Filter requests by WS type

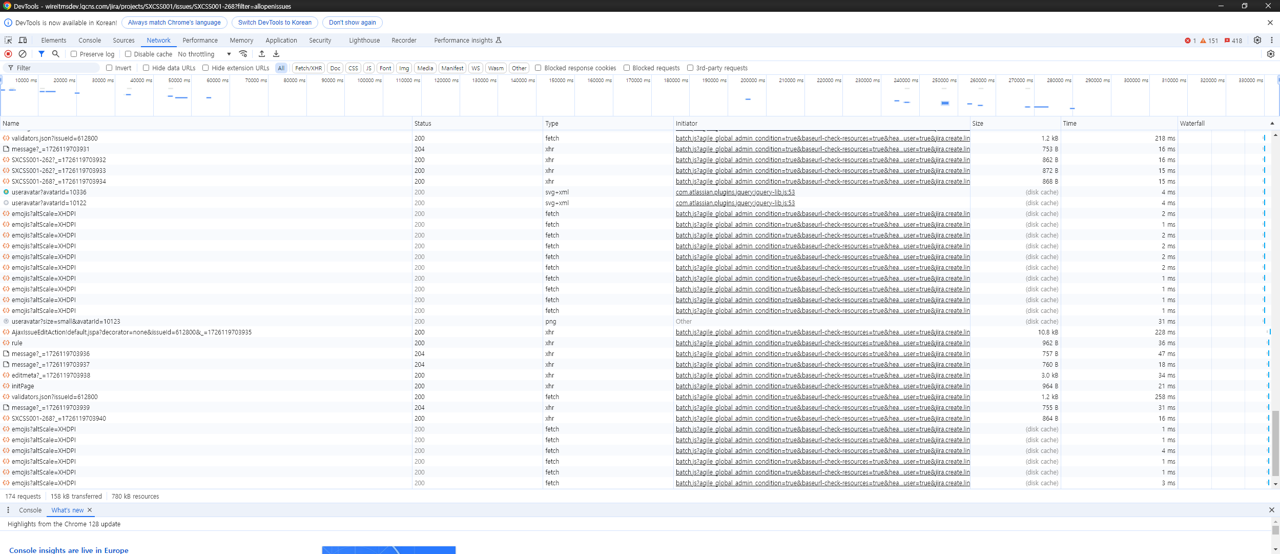pyautogui.click(x=476, y=68)
